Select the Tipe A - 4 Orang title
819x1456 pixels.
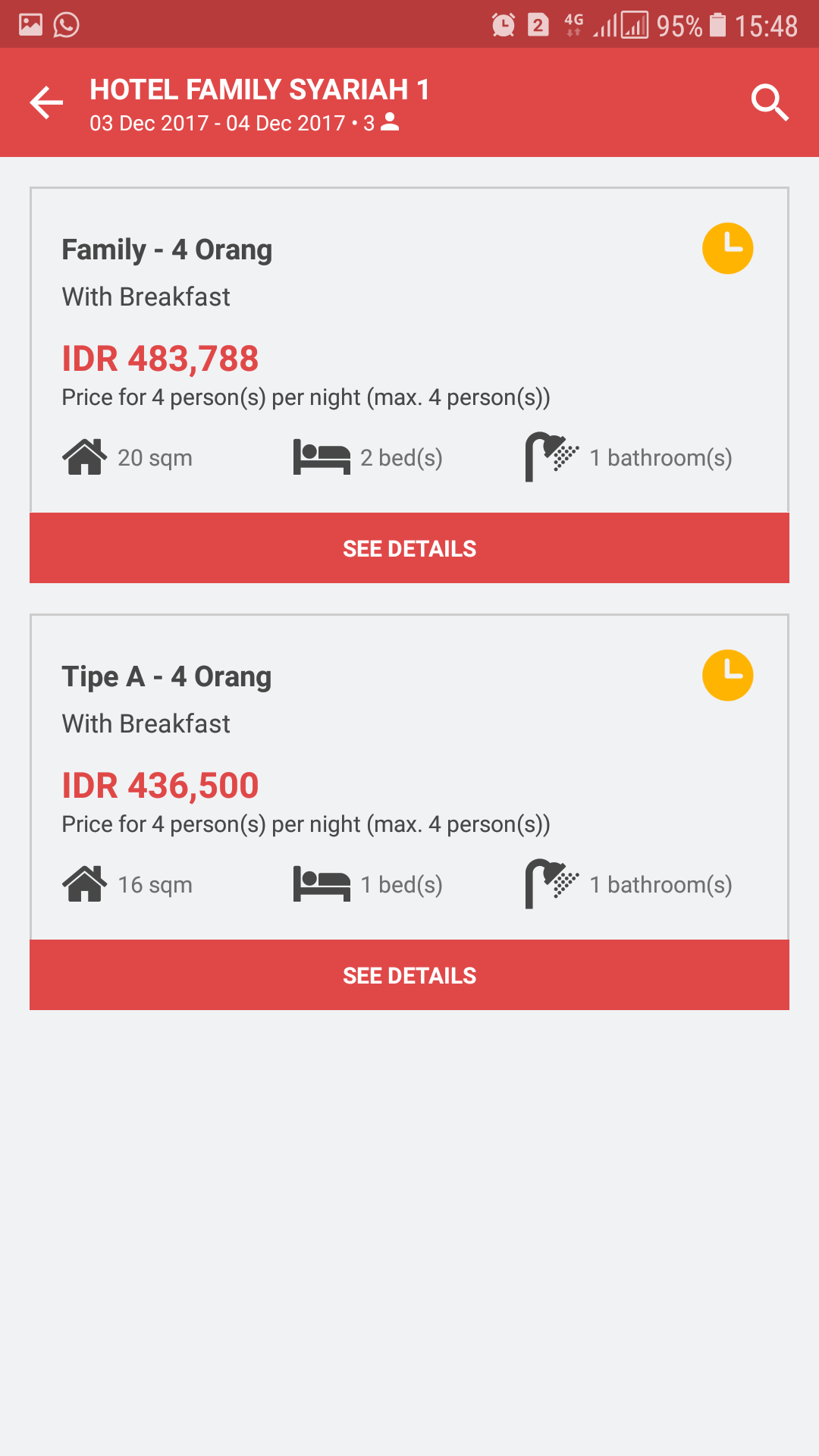pos(167,676)
